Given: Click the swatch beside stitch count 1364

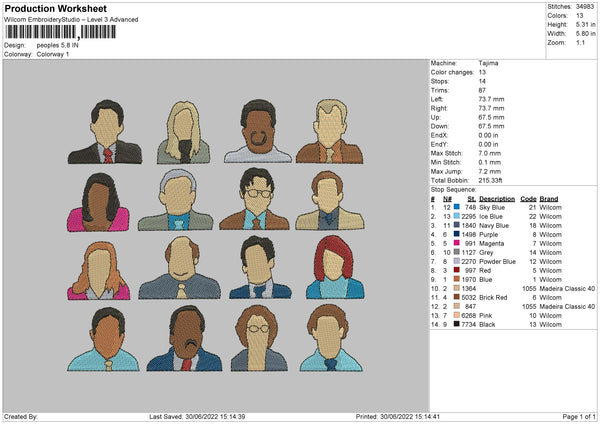Looking at the screenshot, I should (457, 288).
